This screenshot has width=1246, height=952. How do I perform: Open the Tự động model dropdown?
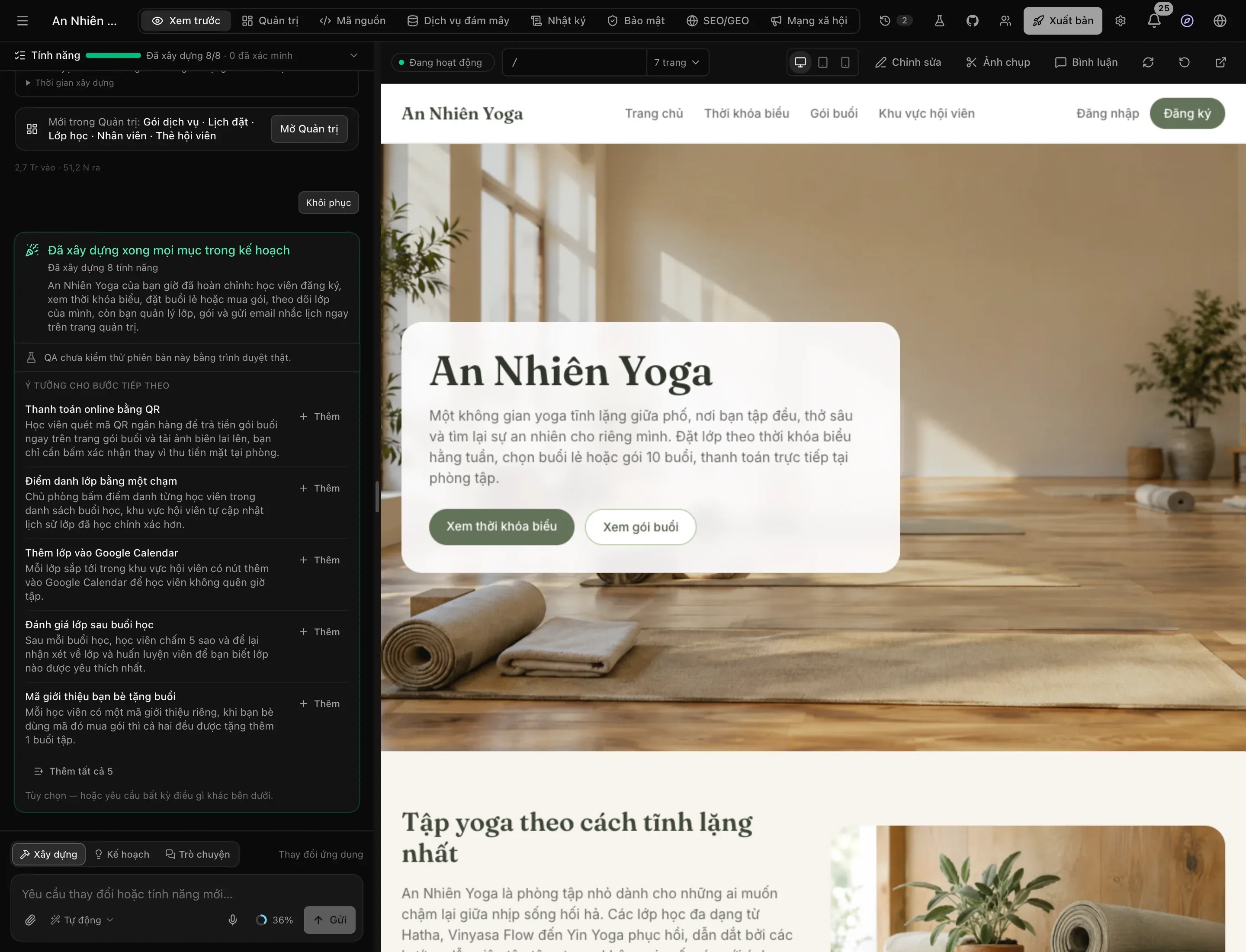pyautogui.click(x=82, y=920)
